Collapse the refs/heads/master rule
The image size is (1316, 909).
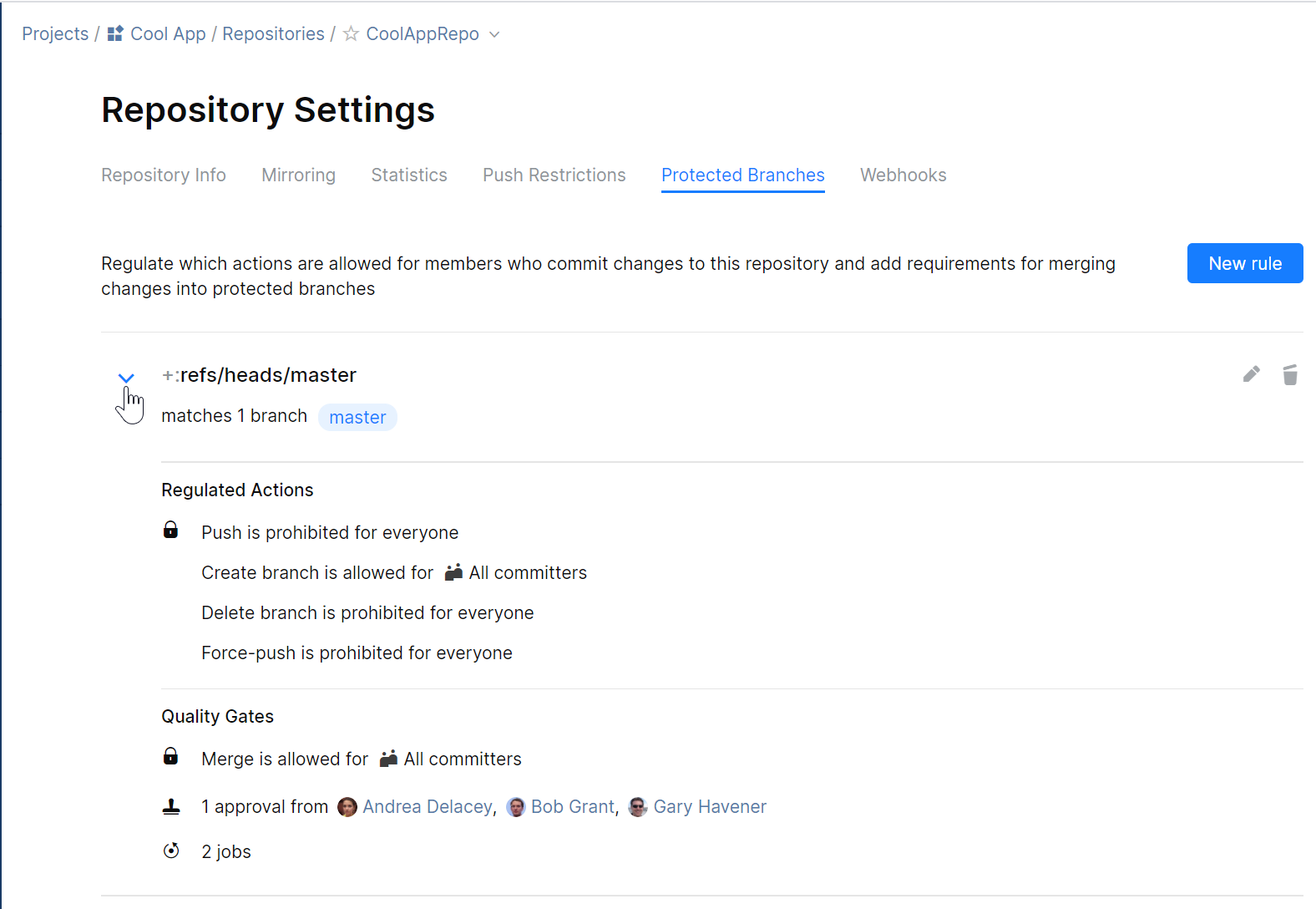point(126,378)
